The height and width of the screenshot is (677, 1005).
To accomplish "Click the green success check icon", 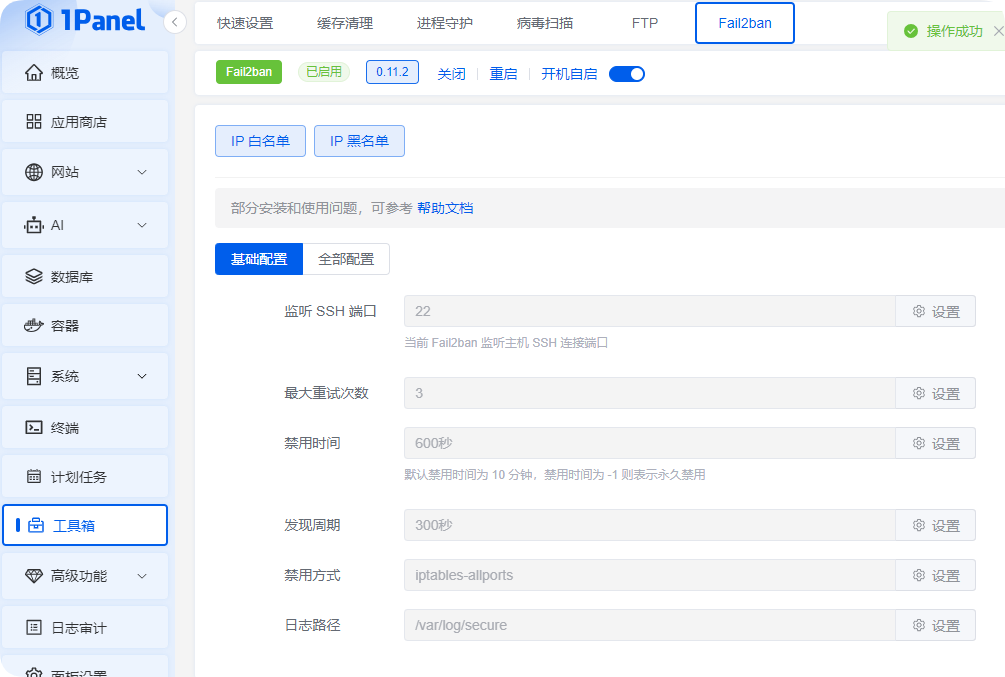I will tap(911, 31).
